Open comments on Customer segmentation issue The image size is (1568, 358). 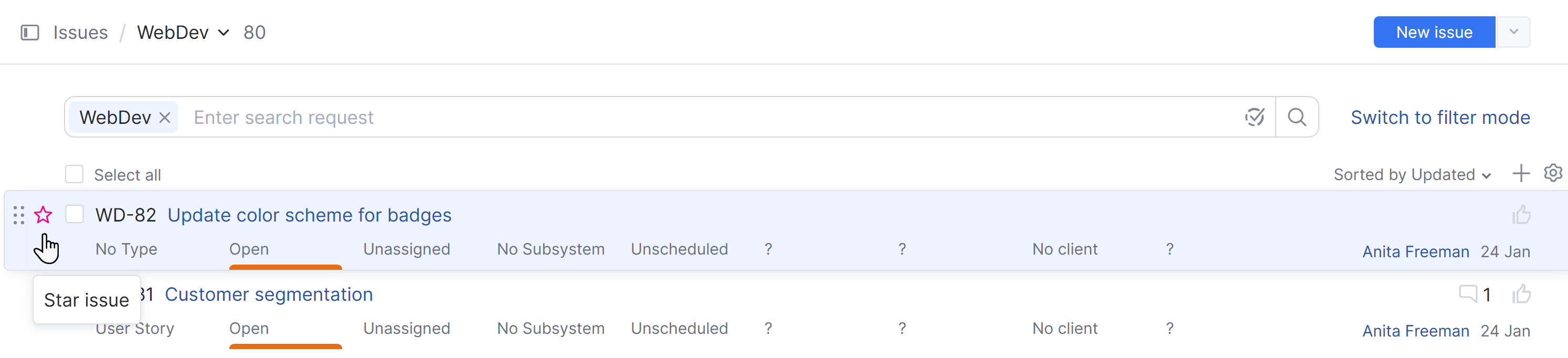1468,294
